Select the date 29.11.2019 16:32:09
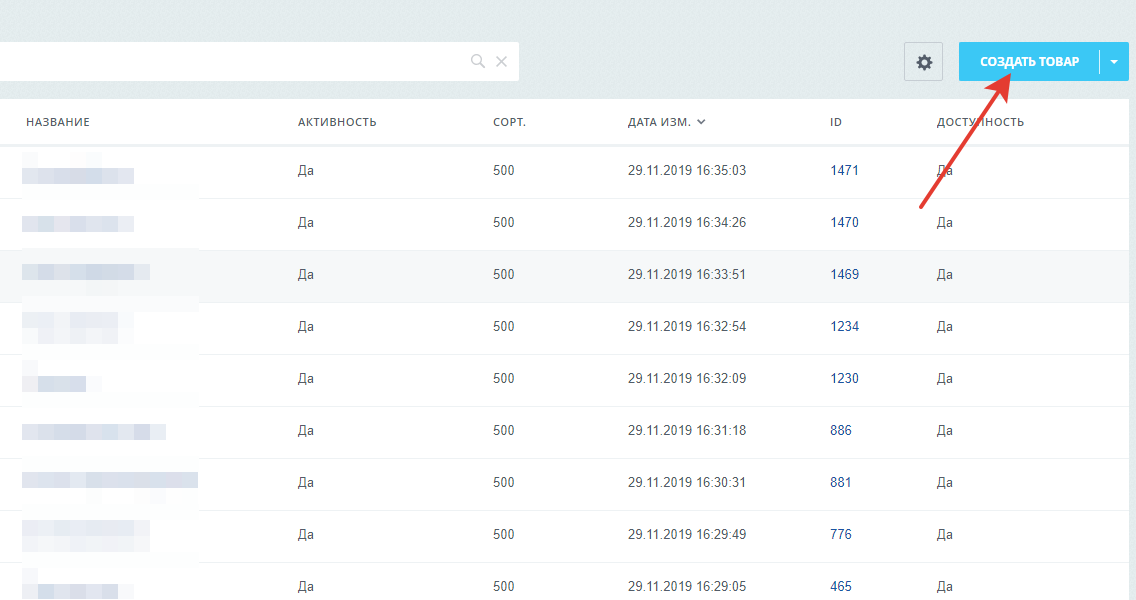Screen dimensions: 1136x600 (687, 379)
